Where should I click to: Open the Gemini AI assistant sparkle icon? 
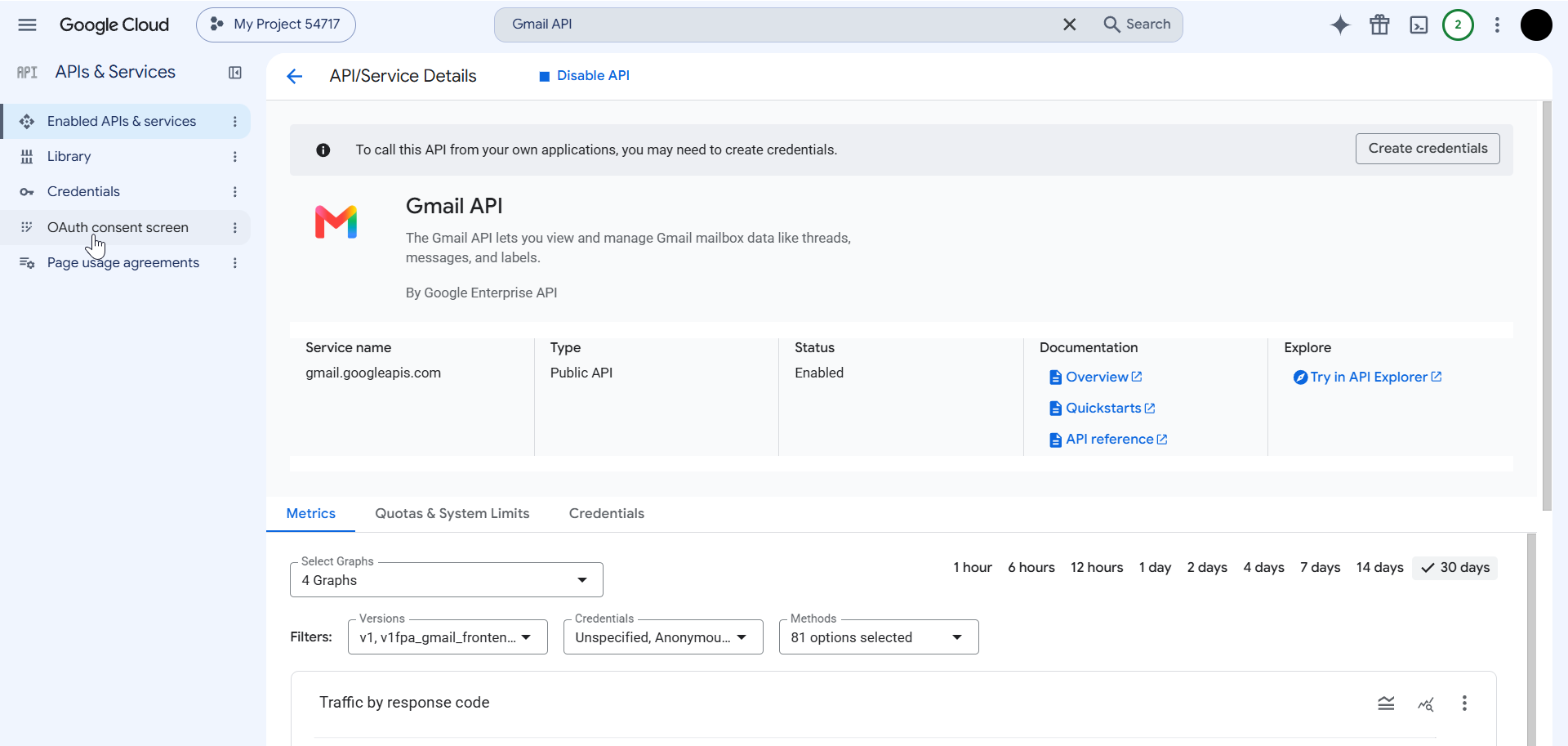click(1340, 25)
